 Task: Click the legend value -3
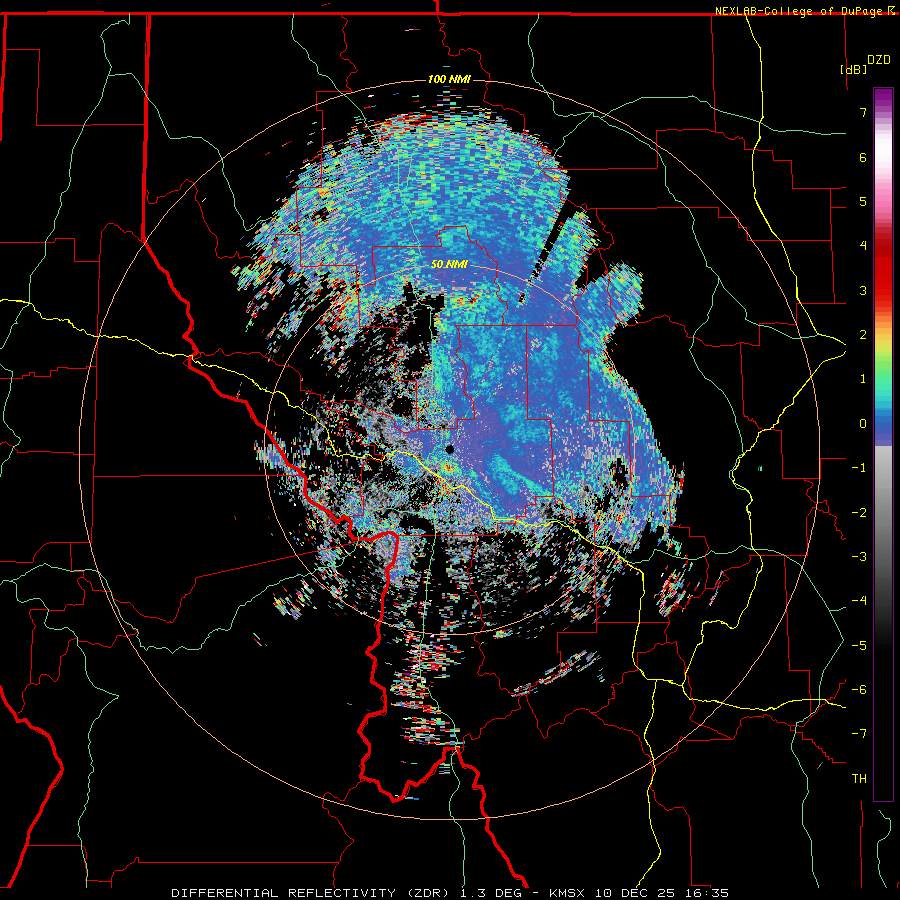pyautogui.click(x=859, y=556)
